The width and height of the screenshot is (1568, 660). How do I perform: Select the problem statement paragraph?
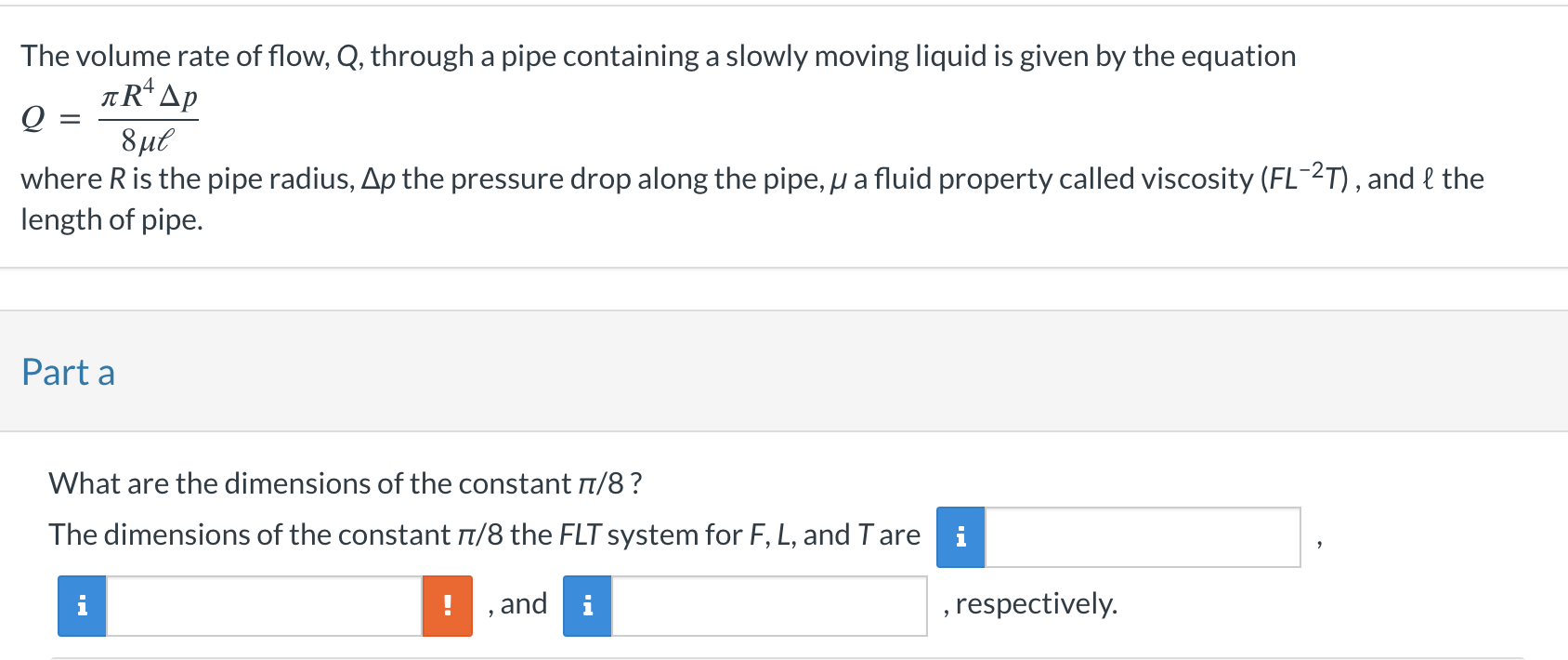point(650,56)
